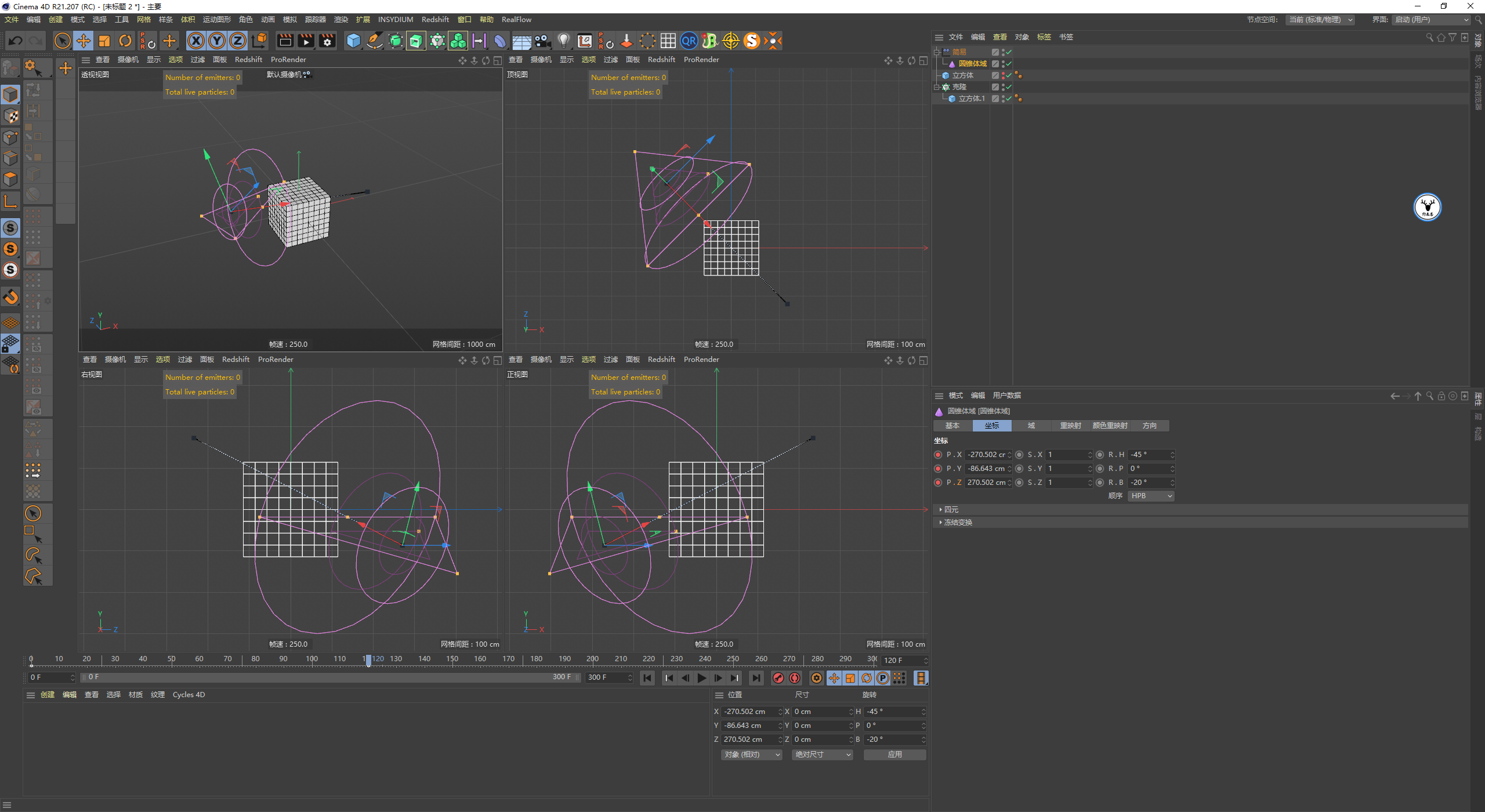
Task: Toggle the R.B animation radio dot
Action: [1100, 483]
